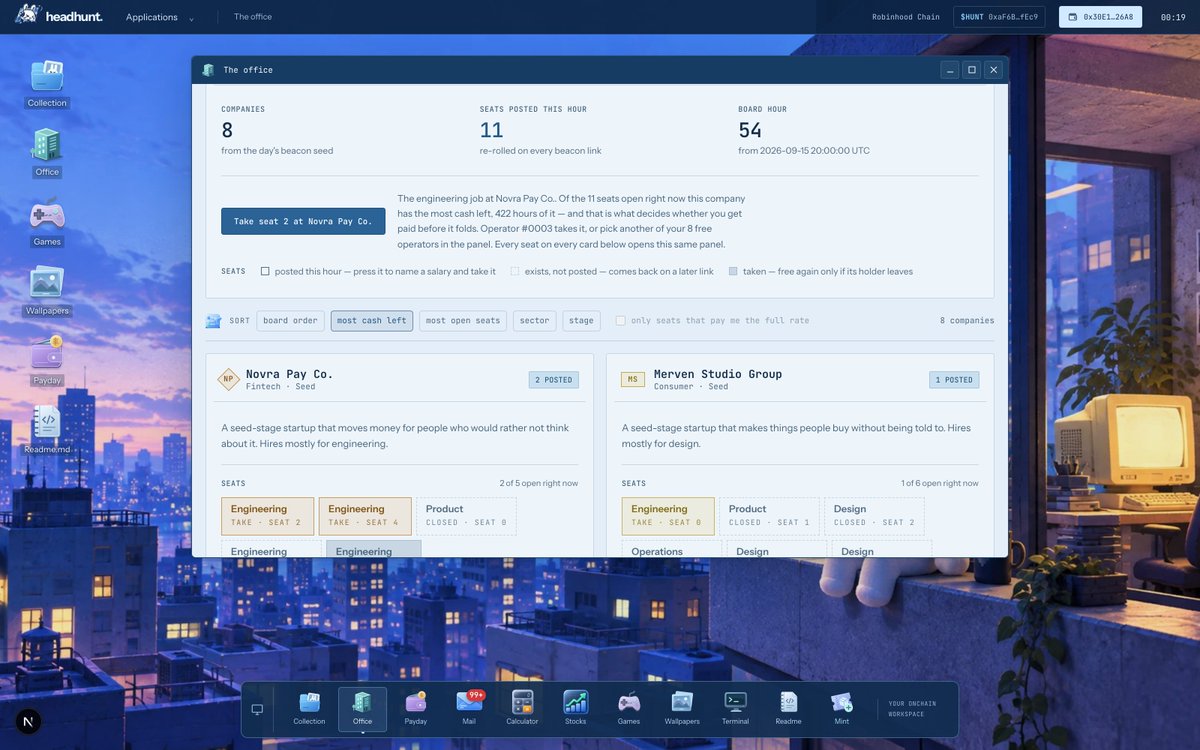Click Novra Pay Co. company name

289,374
